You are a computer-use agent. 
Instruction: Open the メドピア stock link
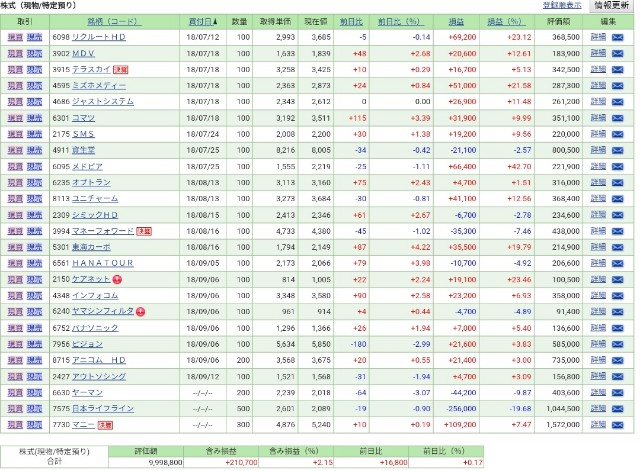point(87,167)
